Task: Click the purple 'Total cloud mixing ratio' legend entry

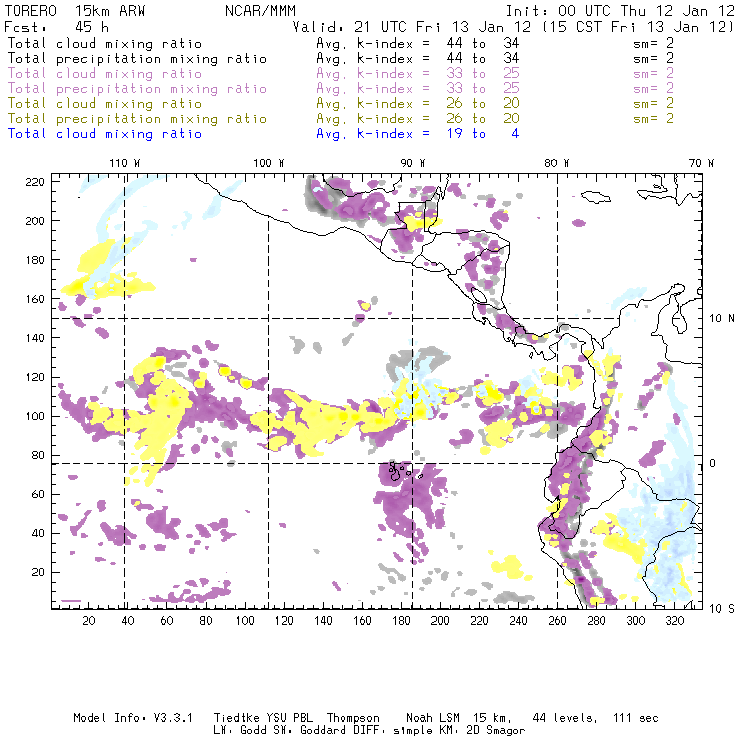Action: point(105,74)
